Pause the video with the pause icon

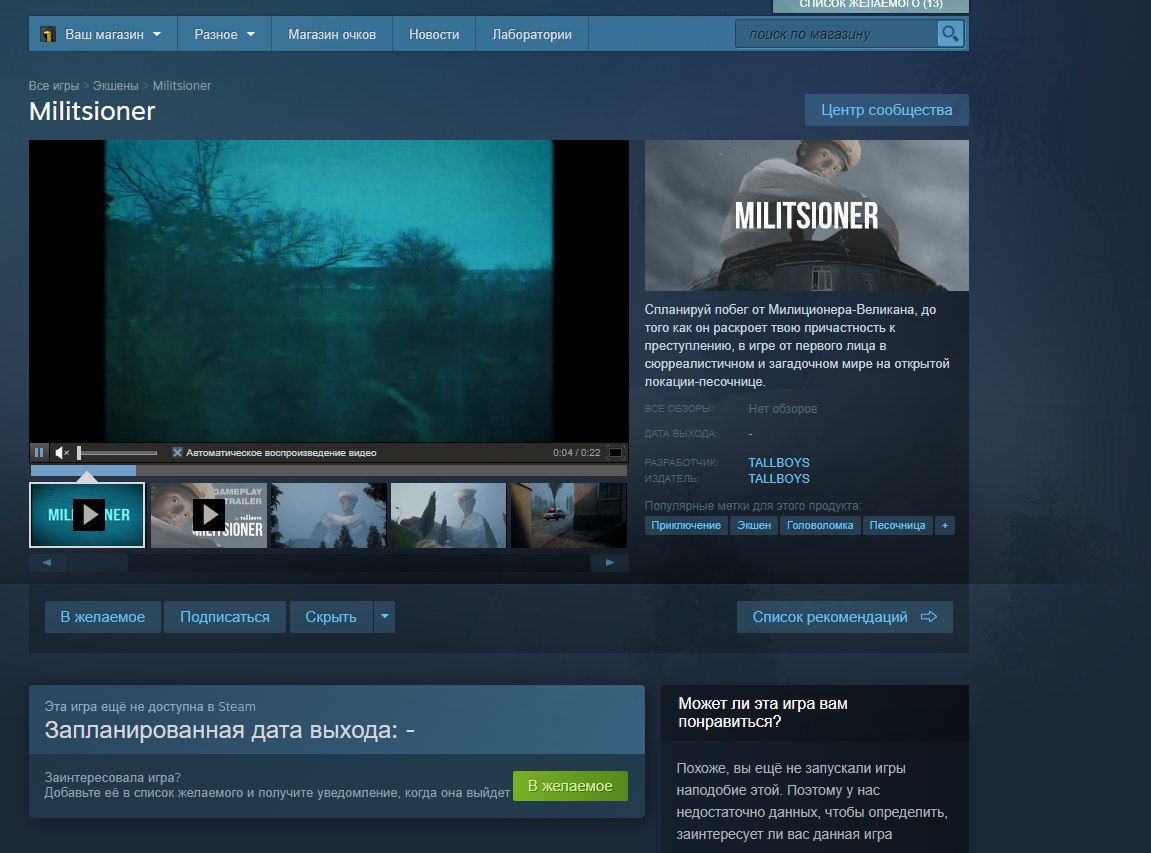(x=39, y=452)
